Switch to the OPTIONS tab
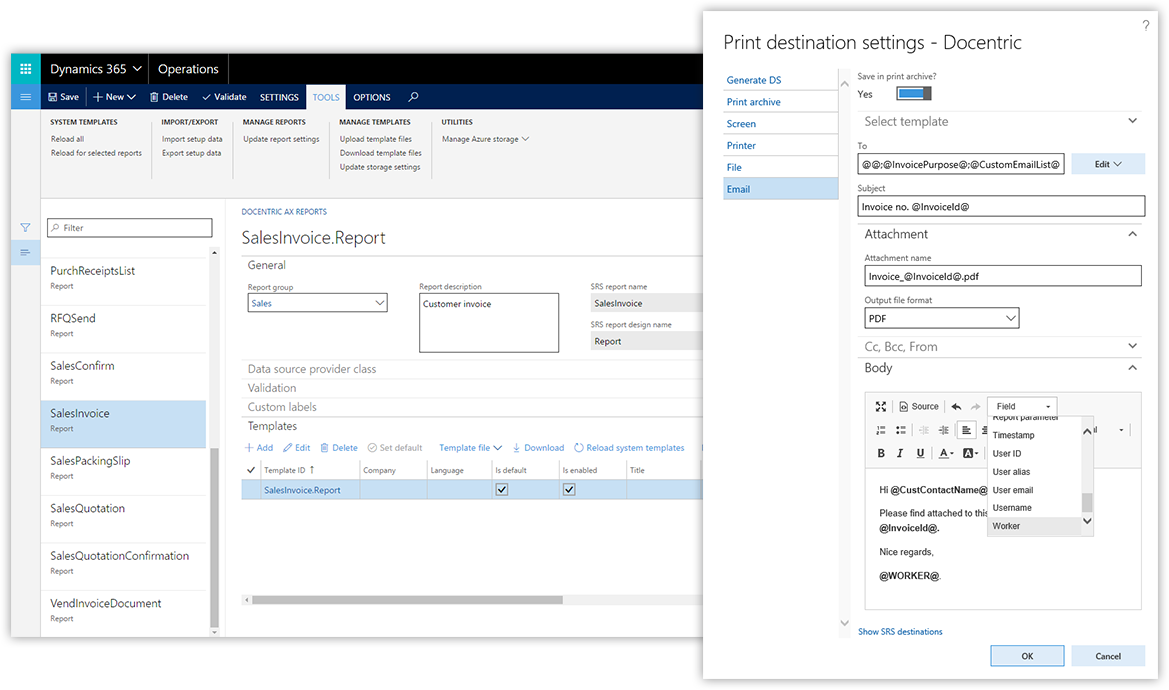The height and width of the screenshot is (690, 1169). [372, 97]
